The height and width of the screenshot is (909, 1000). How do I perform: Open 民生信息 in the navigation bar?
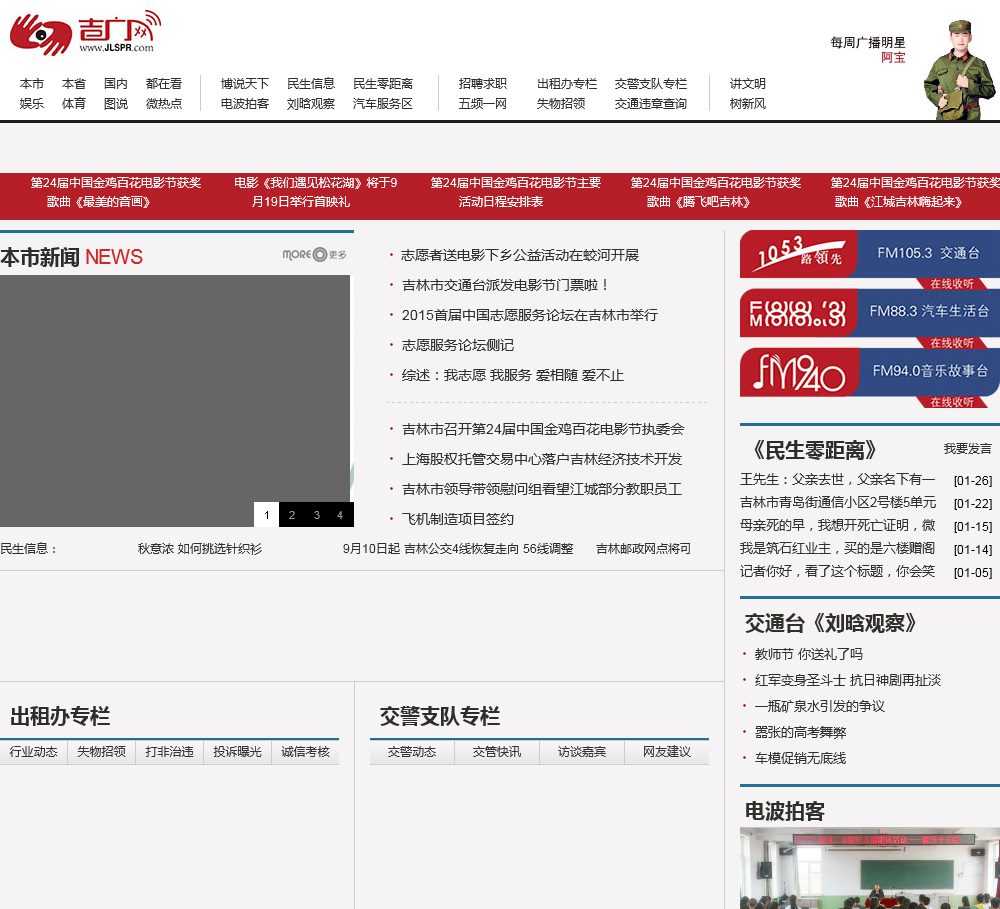point(311,84)
